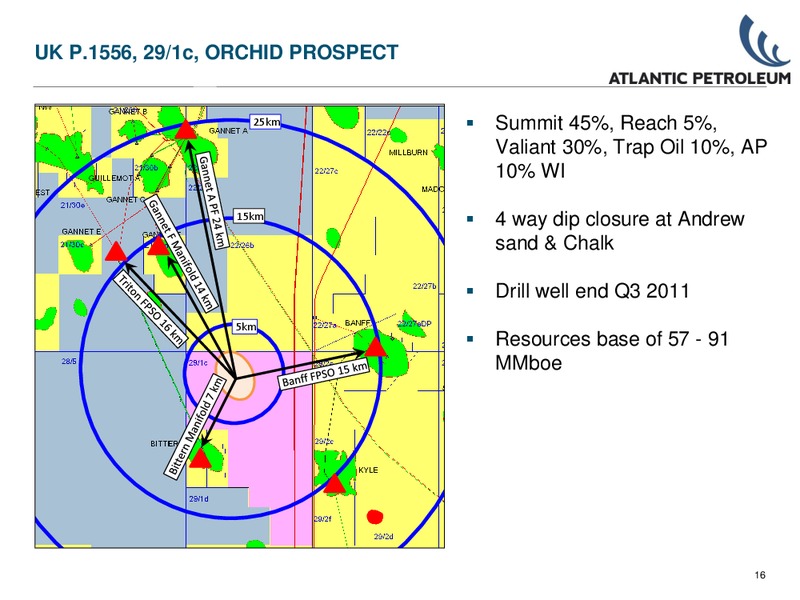Select the 'MILLBURN' field name on map
The image size is (800, 600).
[408, 153]
